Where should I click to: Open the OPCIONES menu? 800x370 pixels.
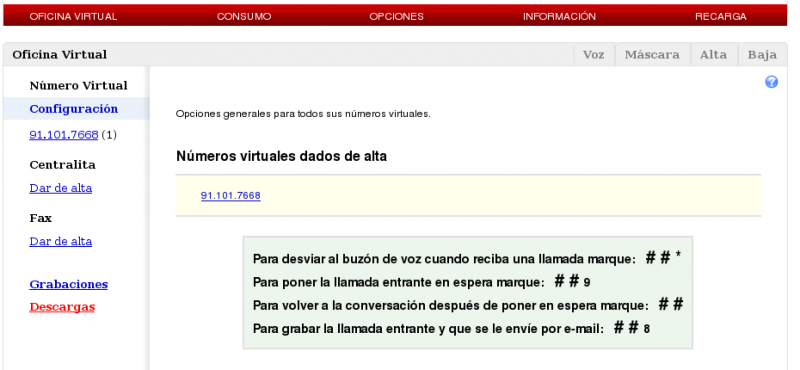[x=396, y=16]
